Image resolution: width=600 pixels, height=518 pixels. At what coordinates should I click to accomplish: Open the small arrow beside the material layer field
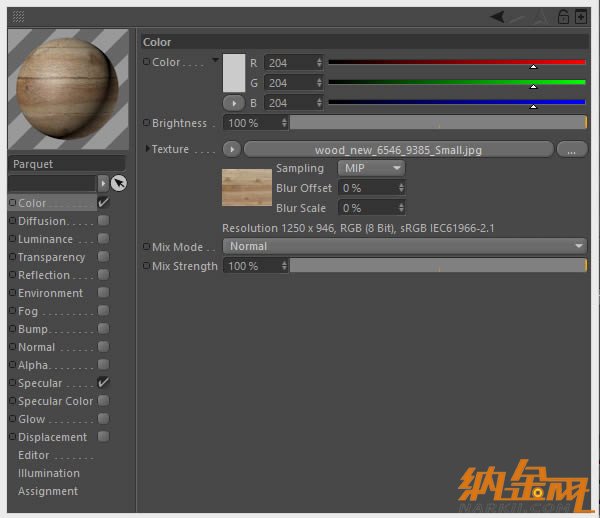[x=103, y=184]
